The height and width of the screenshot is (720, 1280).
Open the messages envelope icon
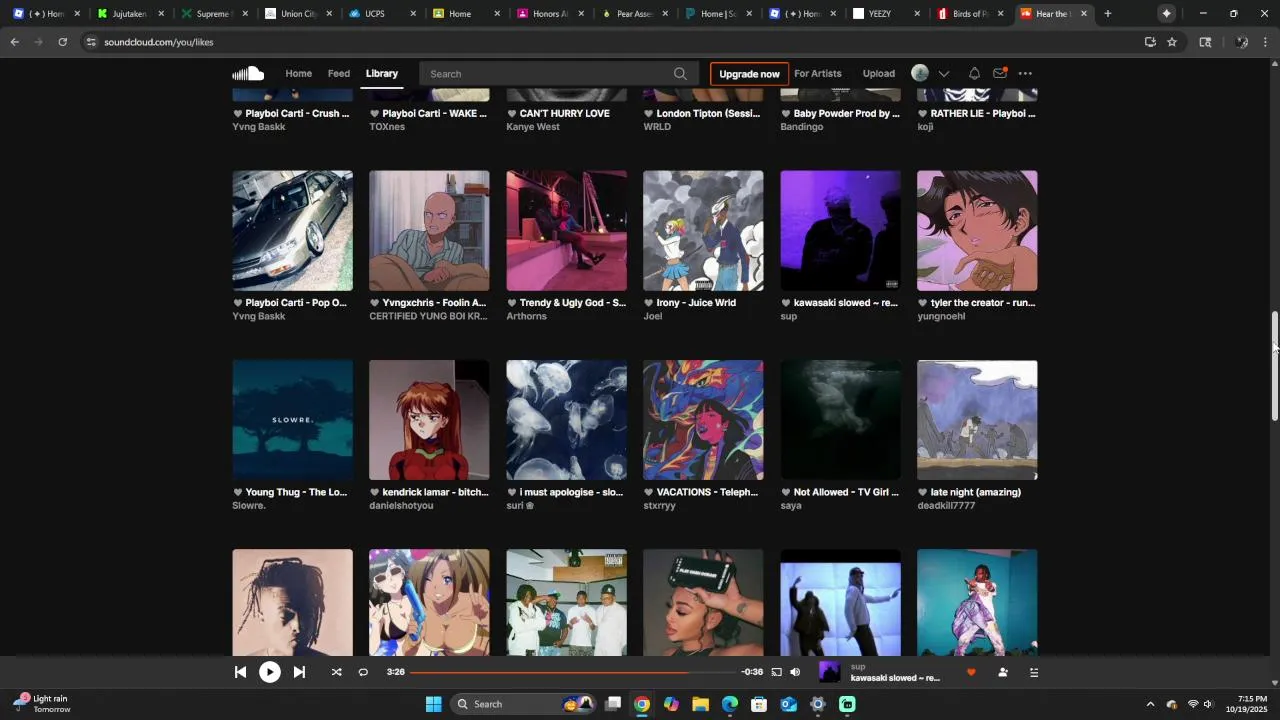point(1000,74)
